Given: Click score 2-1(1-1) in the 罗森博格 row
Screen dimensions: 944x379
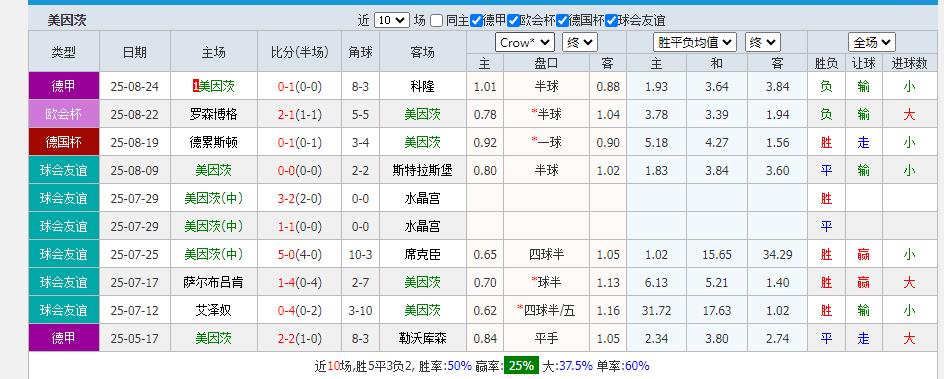Looking at the screenshot, I should (x=300, y=114).
